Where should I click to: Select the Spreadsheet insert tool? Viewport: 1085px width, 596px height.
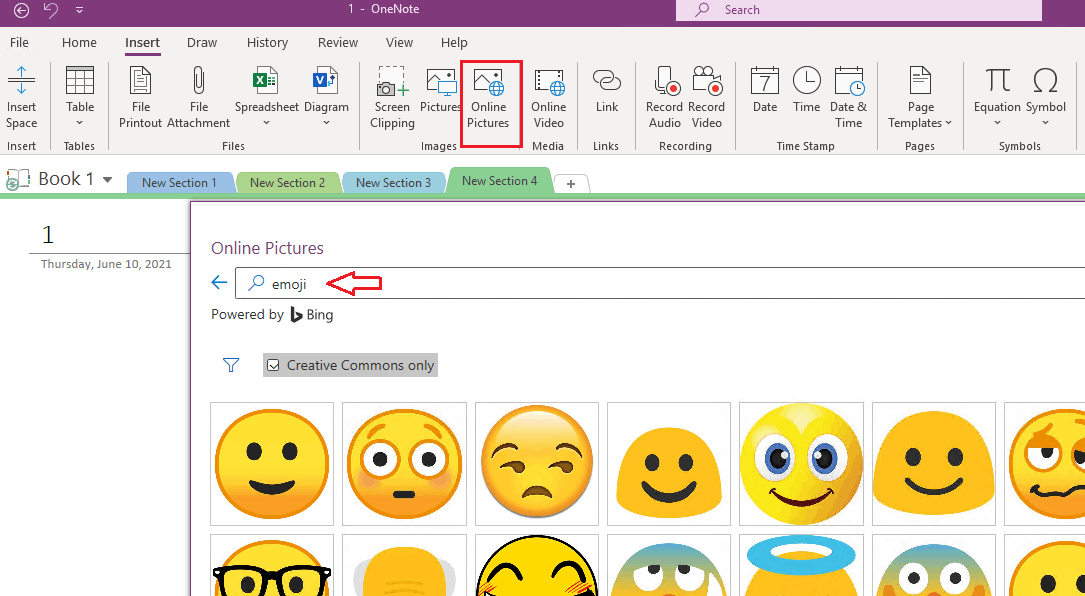[x=264, y=96]
